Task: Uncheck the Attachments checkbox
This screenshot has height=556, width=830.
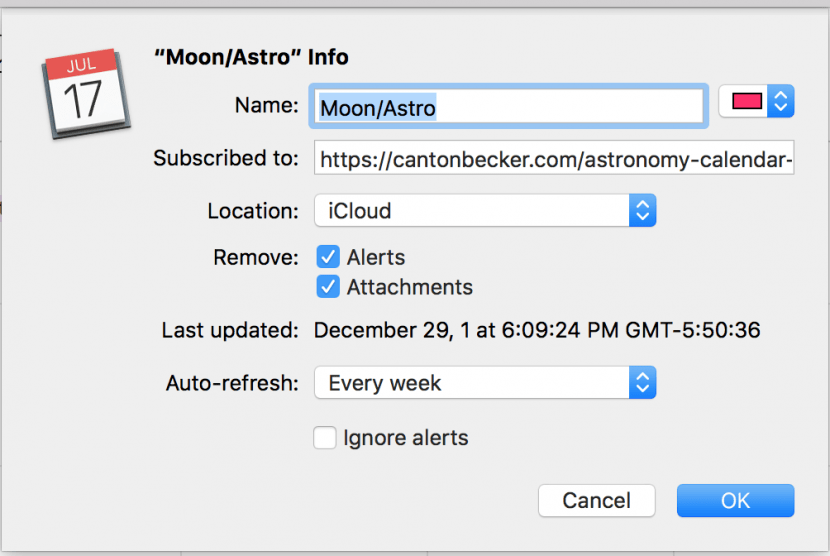Action: coord(328,286)
